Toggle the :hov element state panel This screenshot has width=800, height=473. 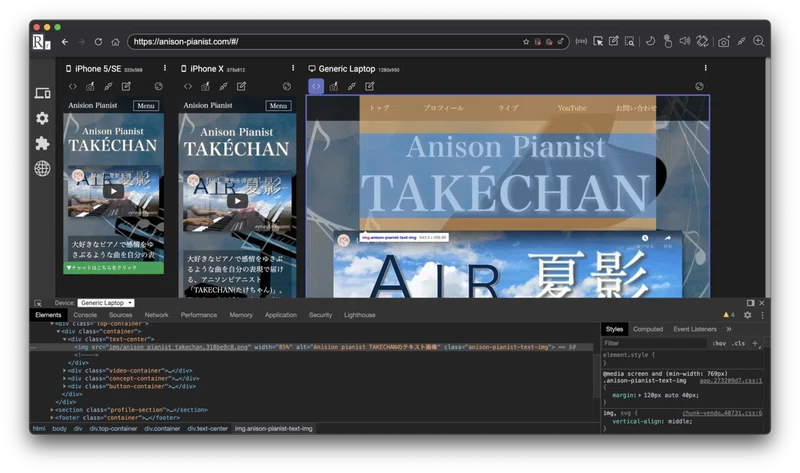[719, 343]
